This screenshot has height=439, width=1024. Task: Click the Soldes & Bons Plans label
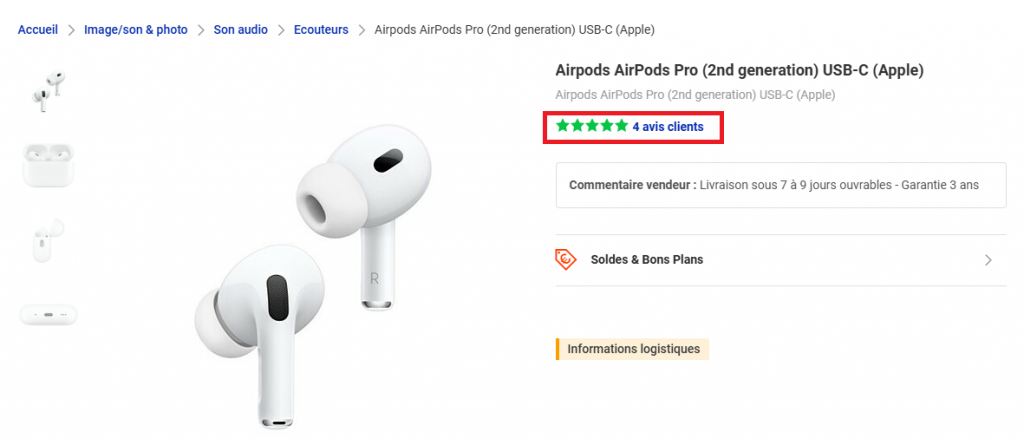[647, 260]
